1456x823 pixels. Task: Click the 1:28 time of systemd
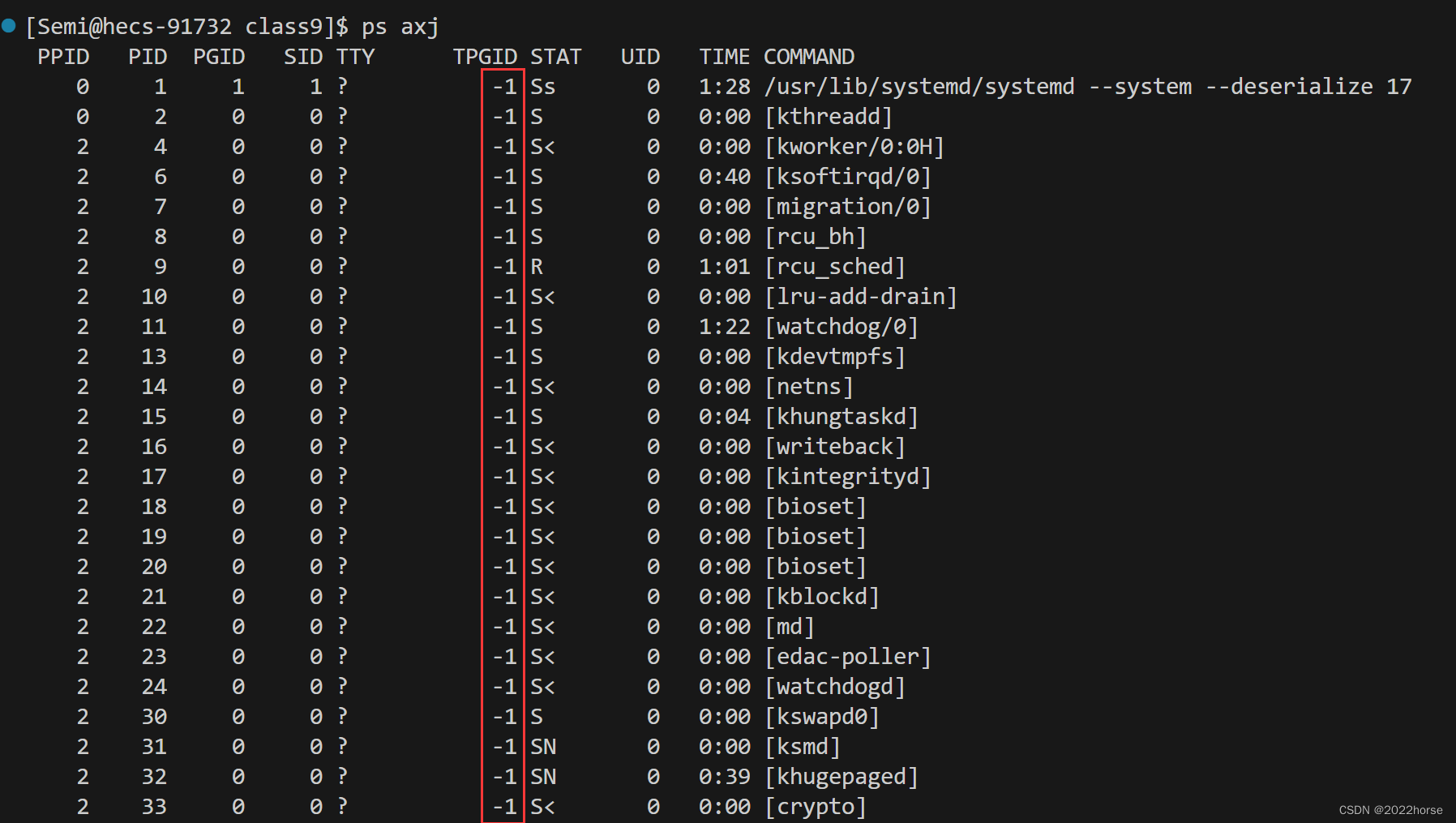click(x=725, y=87)
